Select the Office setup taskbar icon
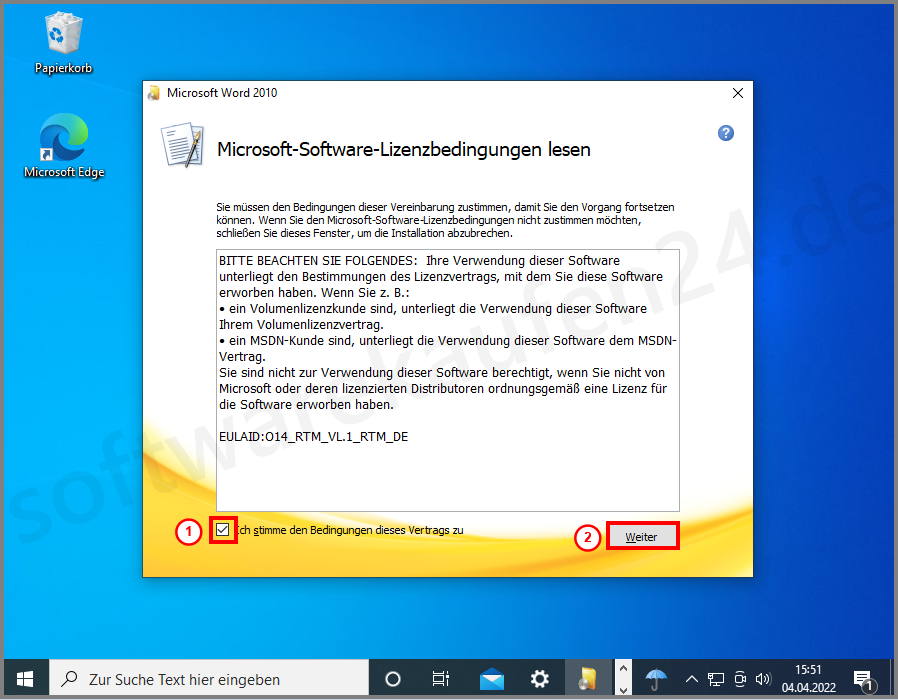898x700 pixels. tap(588, 679)
